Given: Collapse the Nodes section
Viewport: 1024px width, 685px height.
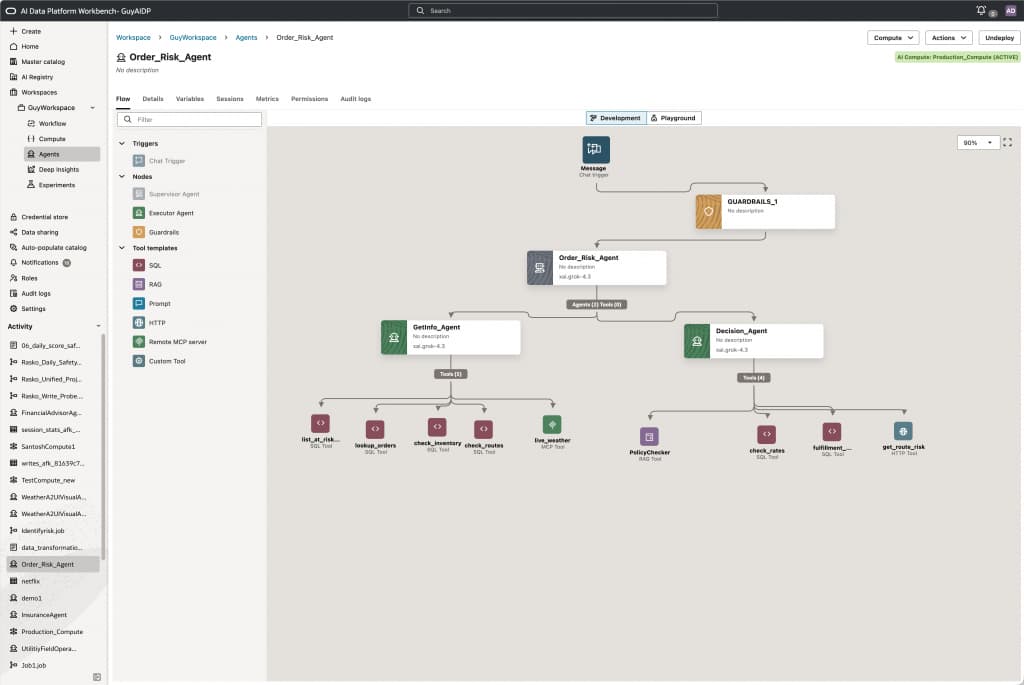Looking at the screenshot, I should (x=122, y=176).
